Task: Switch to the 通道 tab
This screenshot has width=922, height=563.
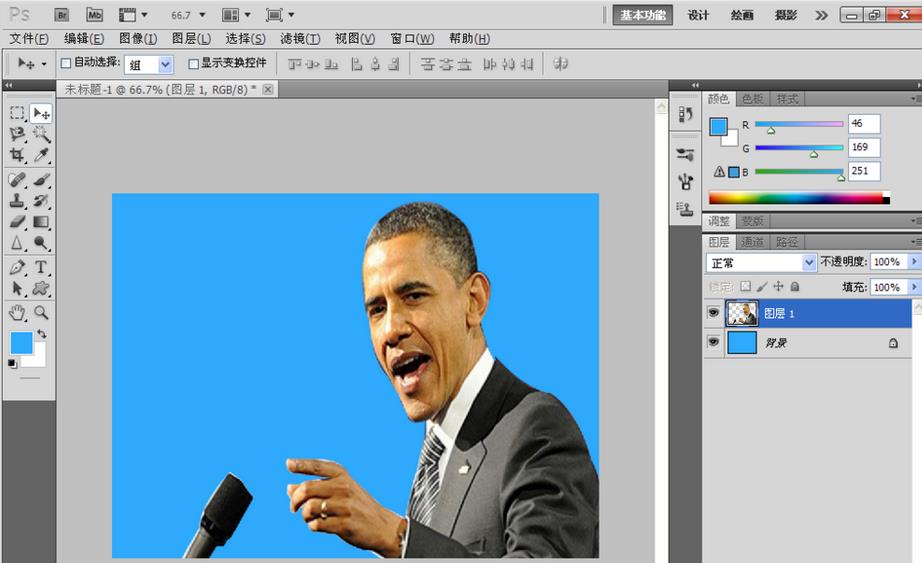Action: 752,242
